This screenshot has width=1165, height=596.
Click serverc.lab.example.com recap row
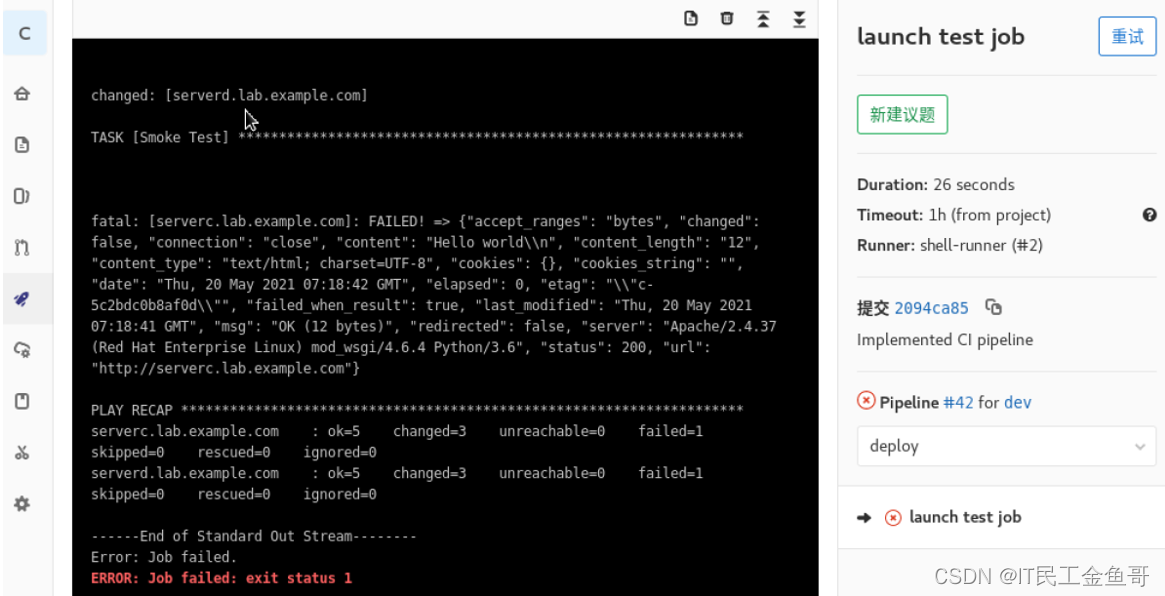point(397,431)
